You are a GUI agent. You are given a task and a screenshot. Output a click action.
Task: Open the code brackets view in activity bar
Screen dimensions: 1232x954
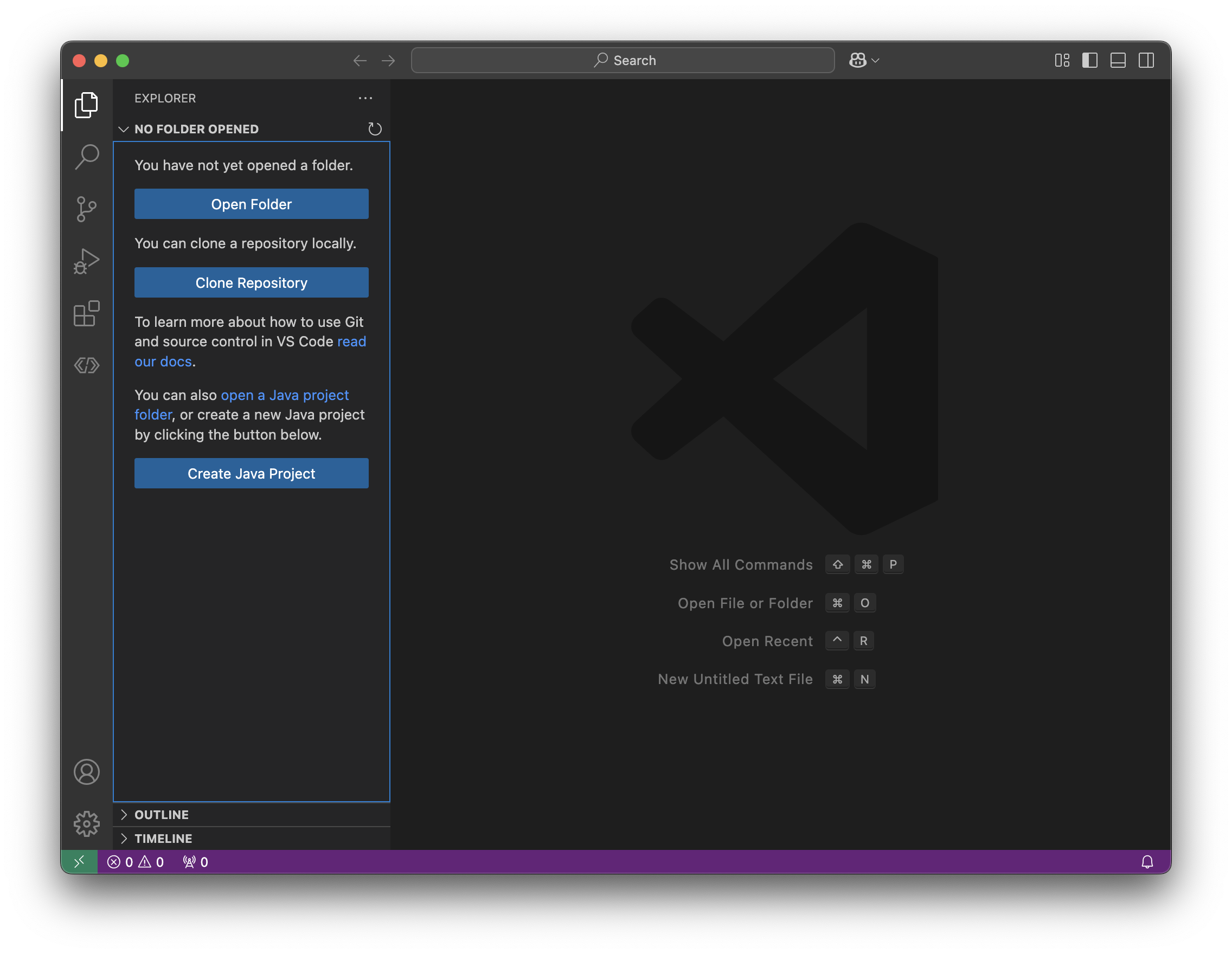(x=86, y=365)
